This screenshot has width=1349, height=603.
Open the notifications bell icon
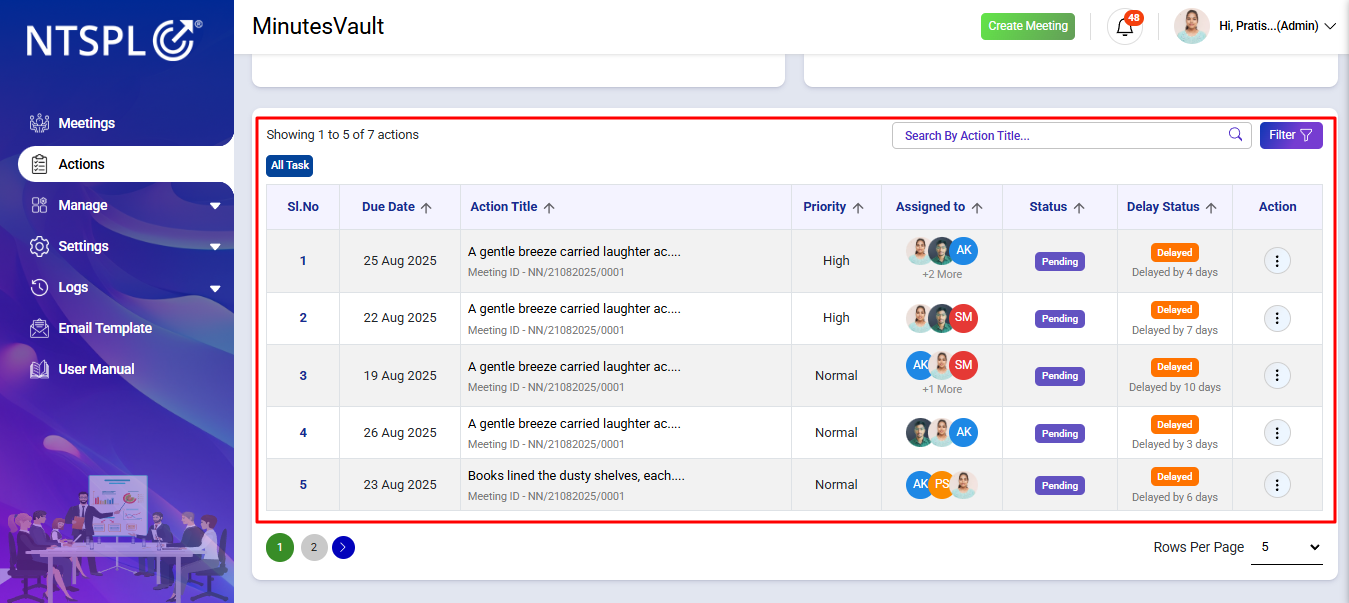point(1125,27)
